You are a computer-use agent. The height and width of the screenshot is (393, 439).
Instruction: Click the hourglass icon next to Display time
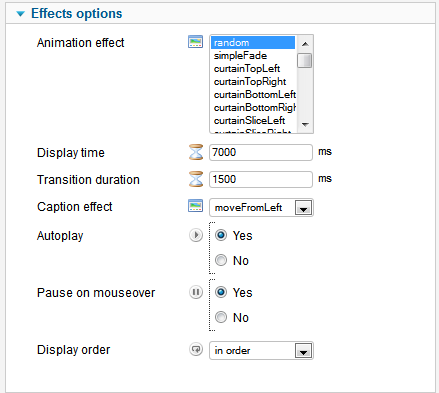[x=196, y=152]
